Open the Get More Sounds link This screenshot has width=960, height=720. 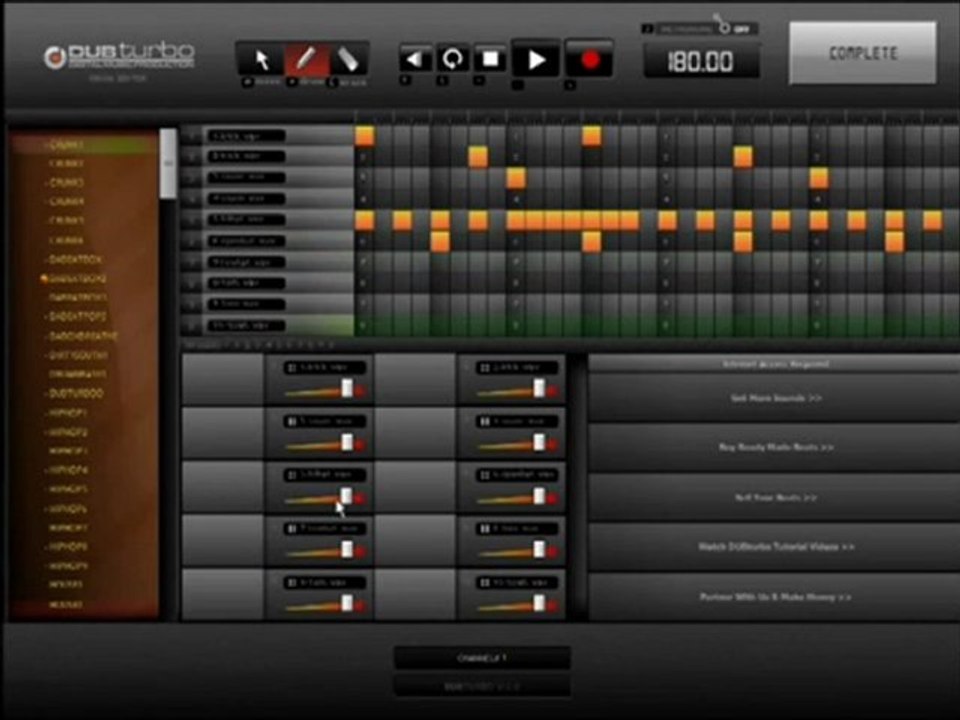(x=775, y=398)
